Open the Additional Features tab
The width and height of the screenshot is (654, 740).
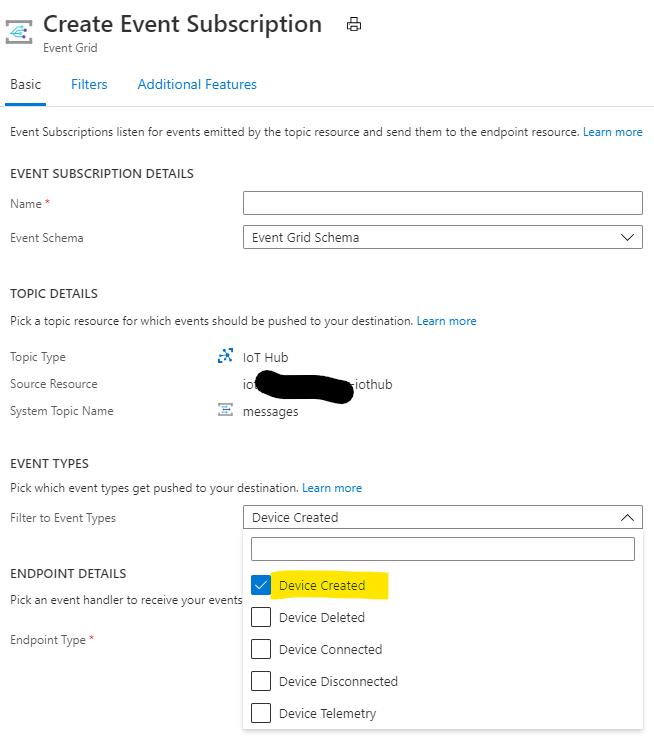click(197, 84)
